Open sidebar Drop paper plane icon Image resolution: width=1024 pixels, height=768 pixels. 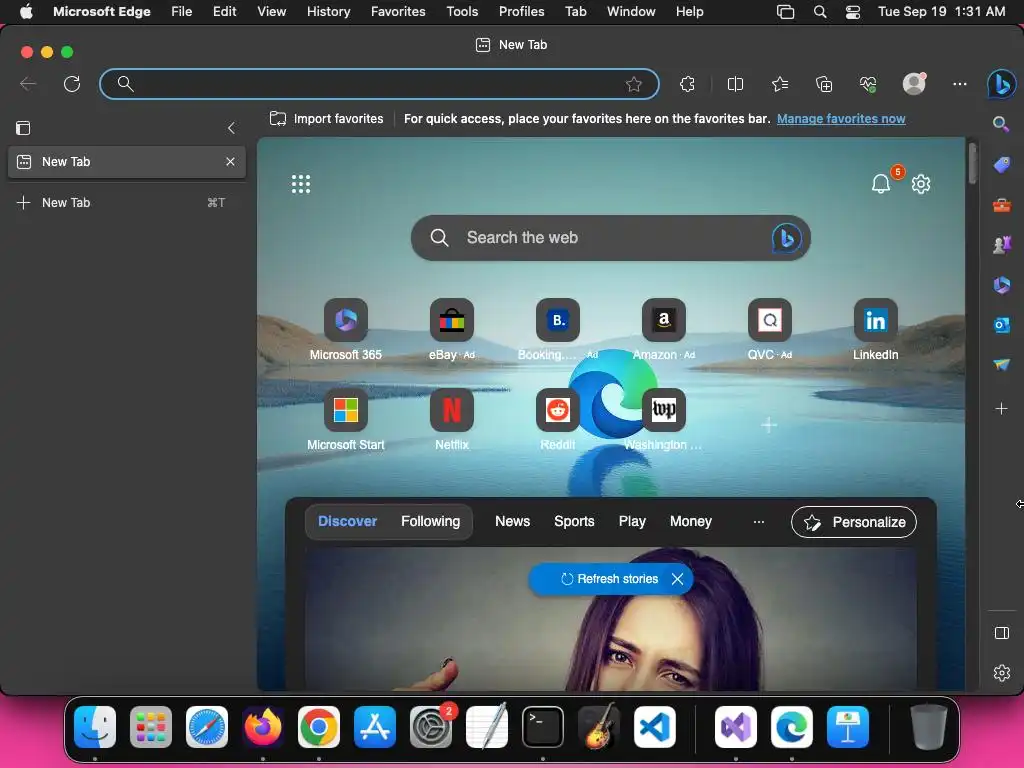coord(1002,364)
